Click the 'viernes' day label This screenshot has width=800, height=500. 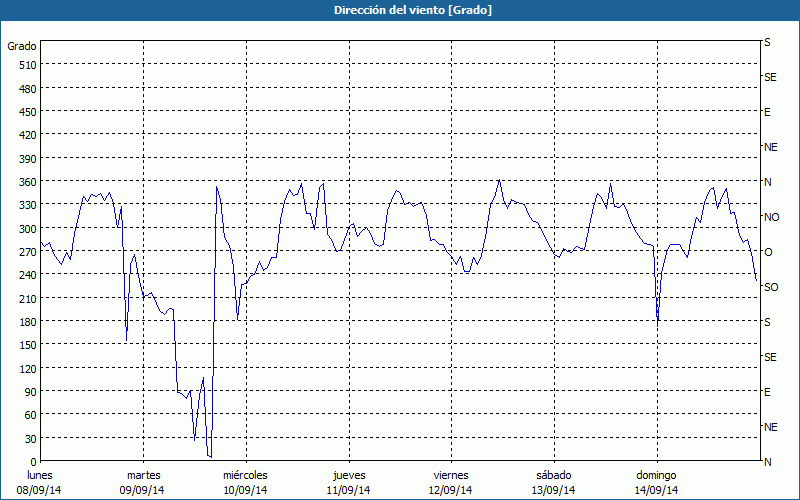pyautogui.click(x=450, y=475)
